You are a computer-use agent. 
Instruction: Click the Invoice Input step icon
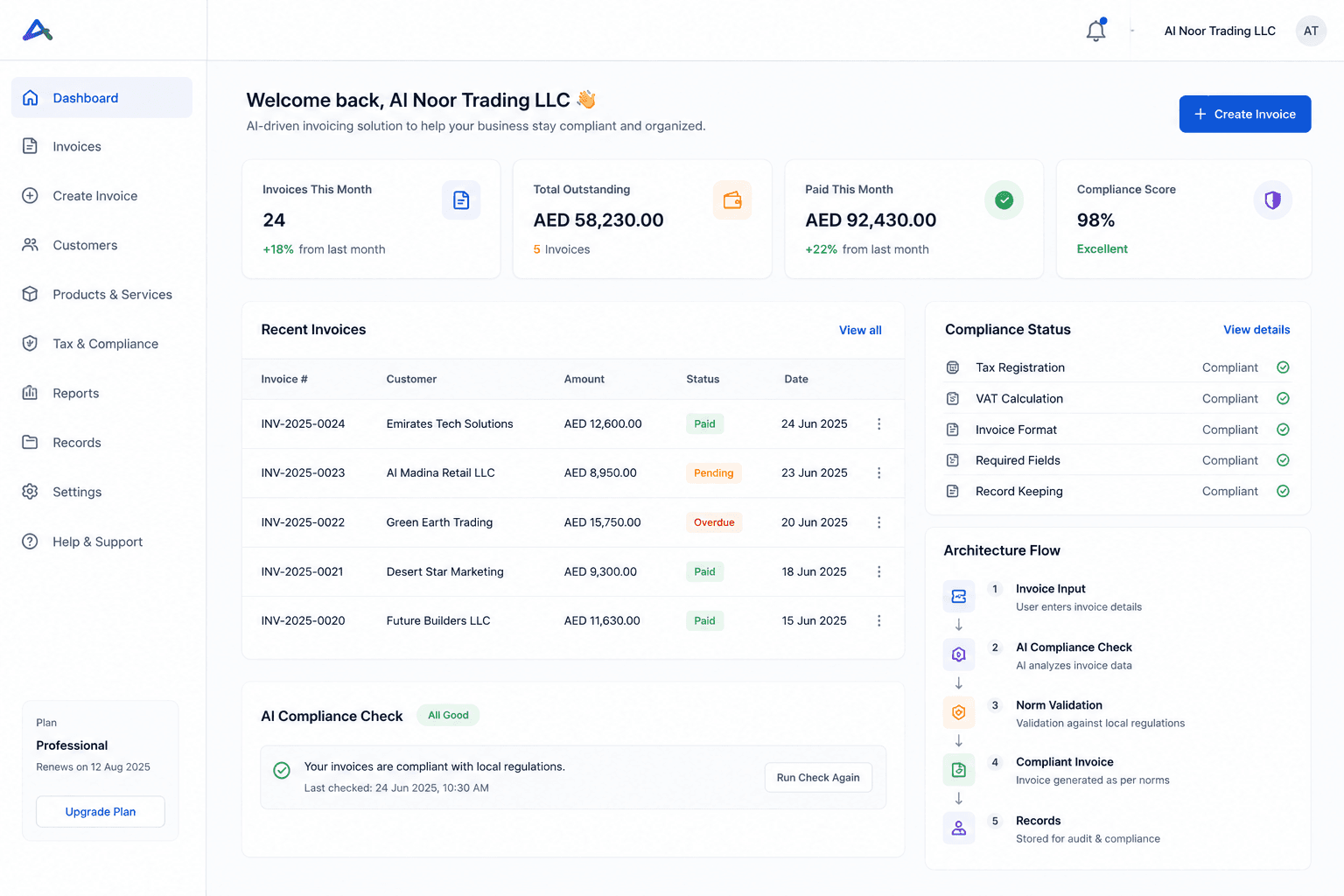pos(959,596)
